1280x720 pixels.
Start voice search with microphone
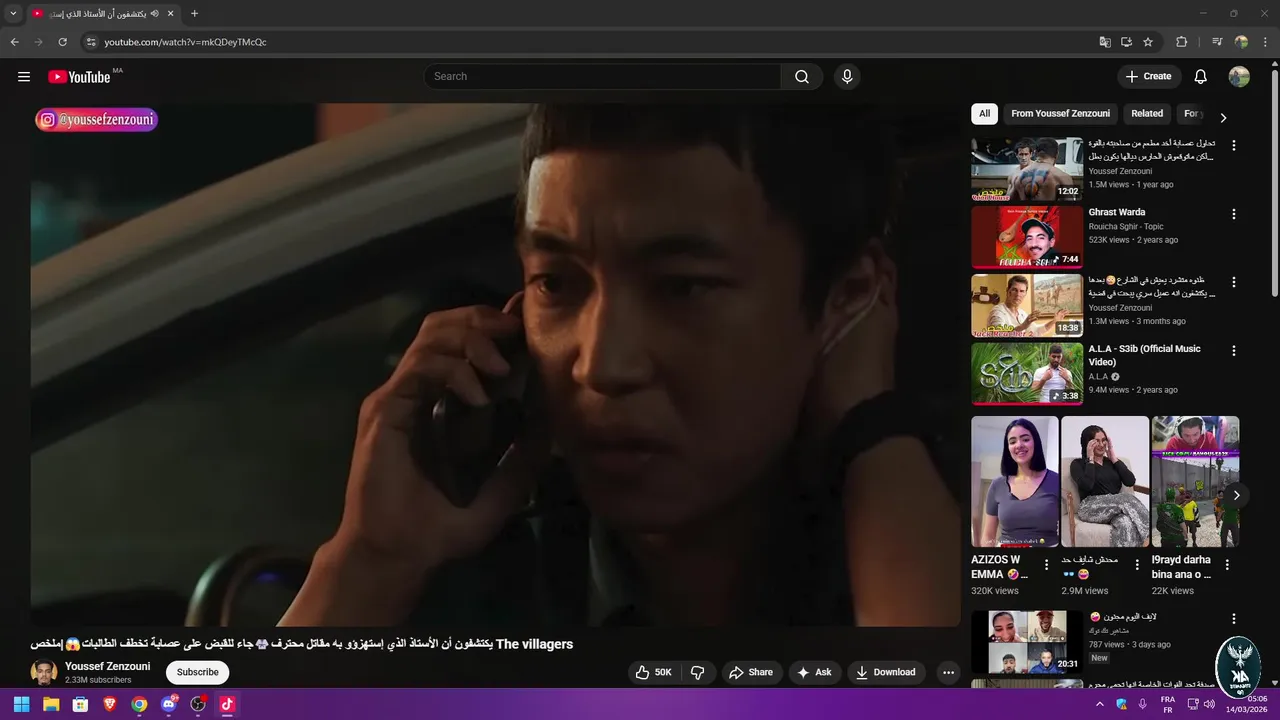point(847,77)
